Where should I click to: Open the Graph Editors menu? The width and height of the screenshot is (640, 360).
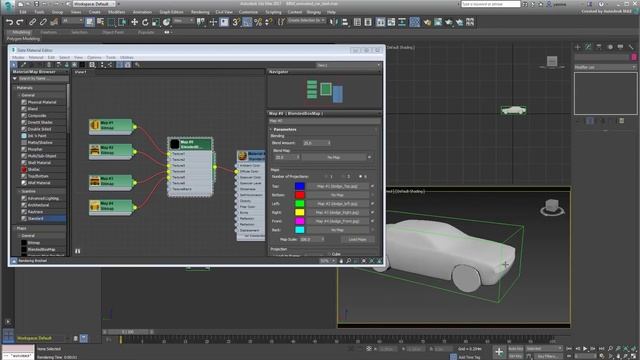click(x=171, y=12)
